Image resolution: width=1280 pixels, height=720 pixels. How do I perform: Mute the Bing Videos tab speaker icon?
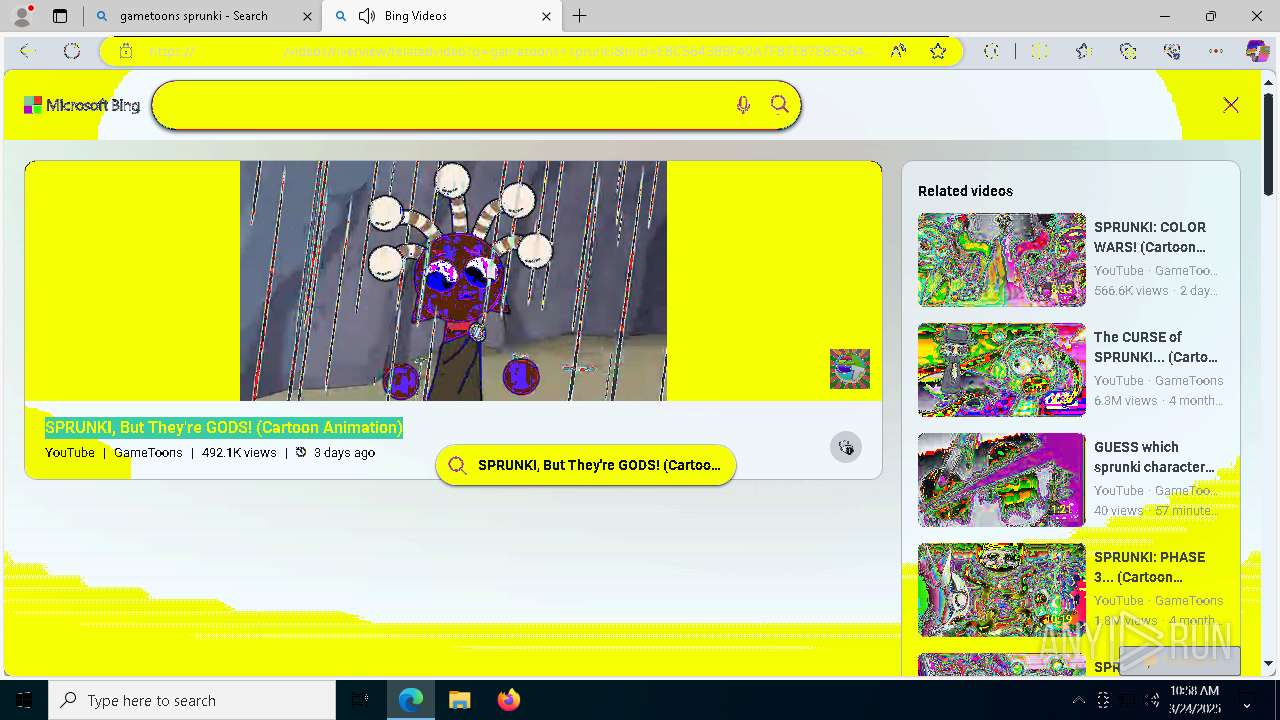367,16
